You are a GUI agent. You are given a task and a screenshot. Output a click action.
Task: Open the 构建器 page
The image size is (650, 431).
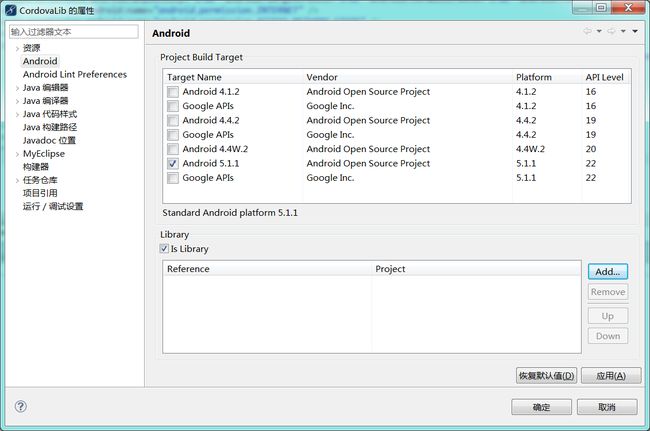36,167
